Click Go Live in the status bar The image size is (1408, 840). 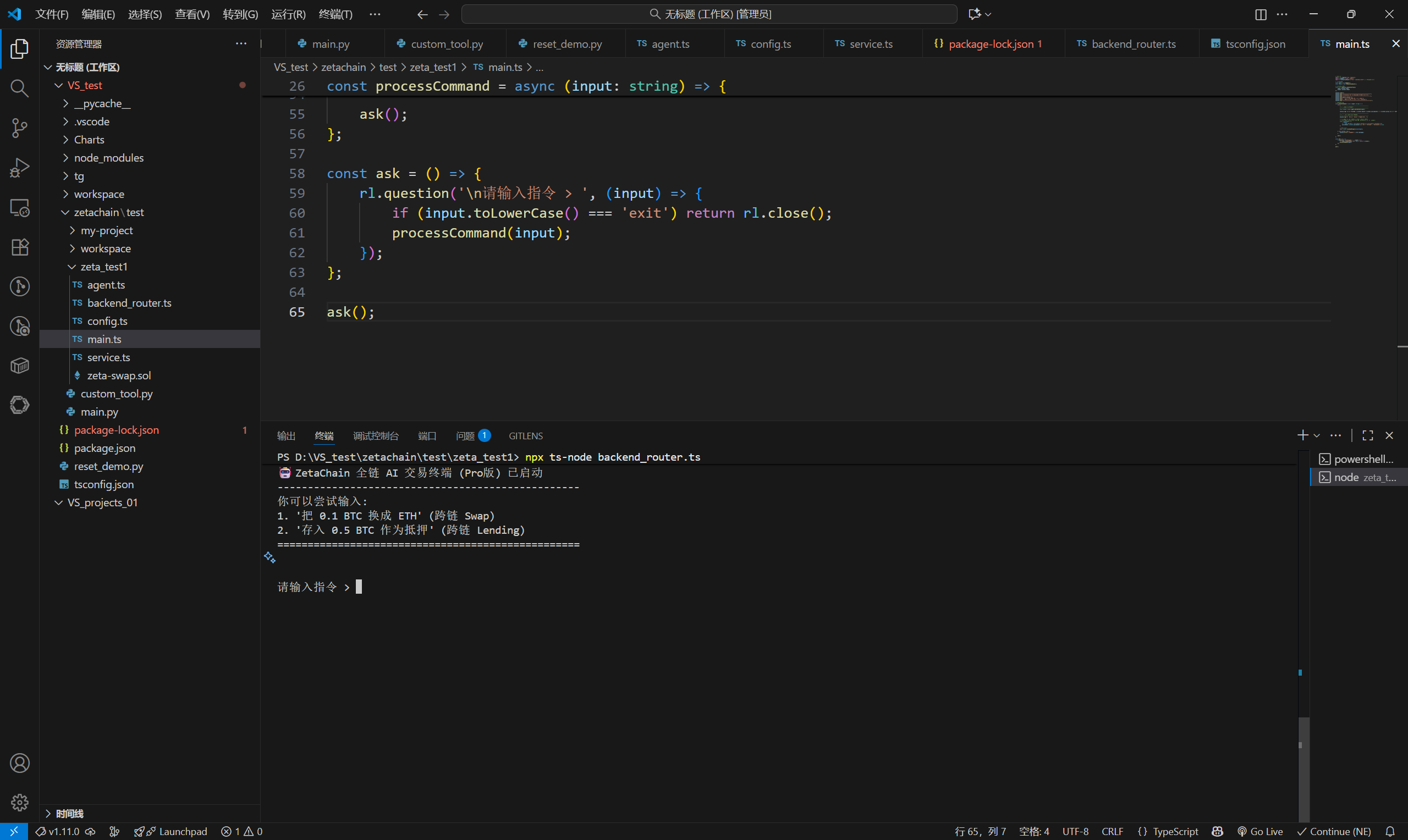point(1259,832)
